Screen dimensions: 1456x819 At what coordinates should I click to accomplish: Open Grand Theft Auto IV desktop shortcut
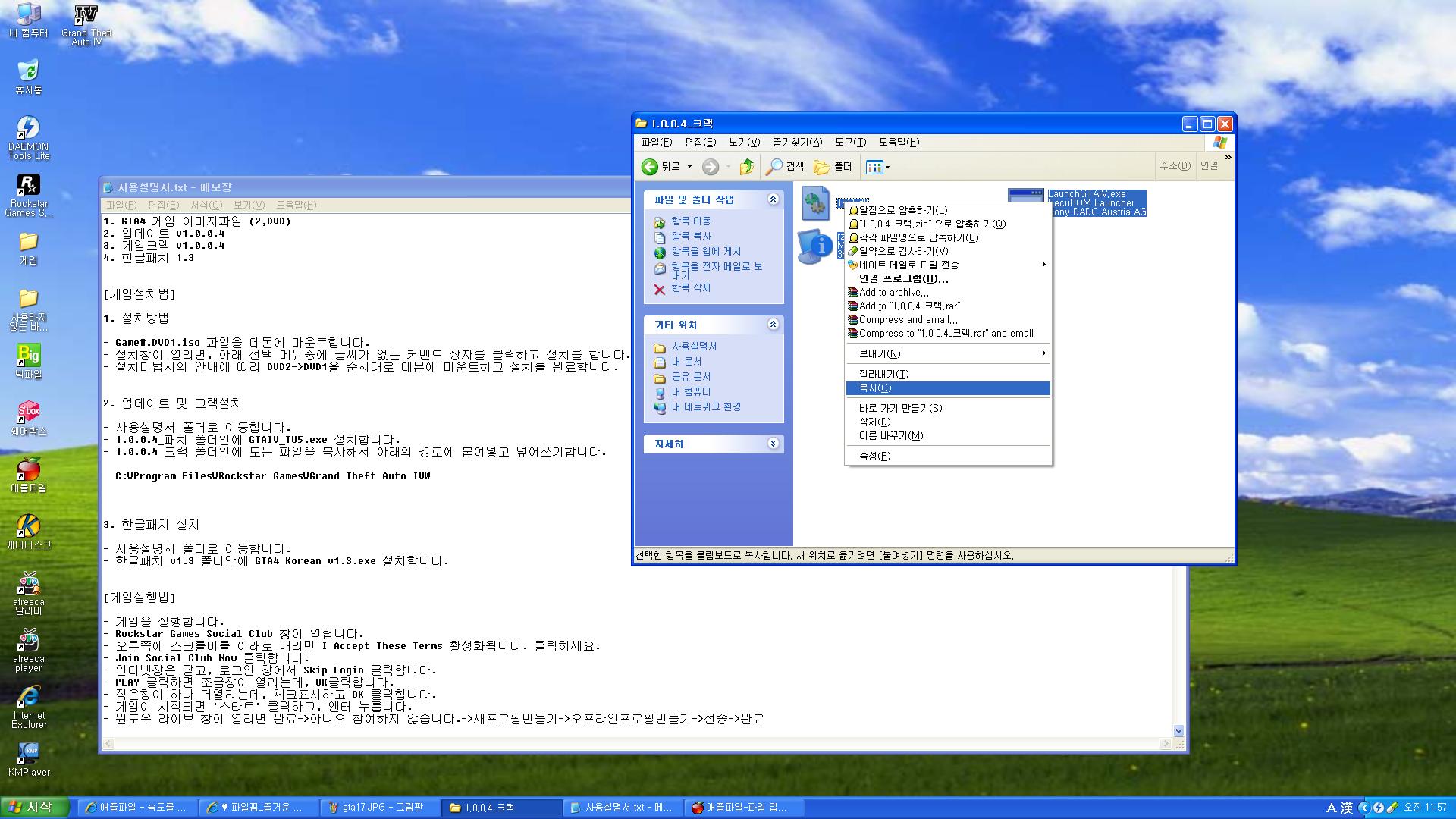(86, 24)
